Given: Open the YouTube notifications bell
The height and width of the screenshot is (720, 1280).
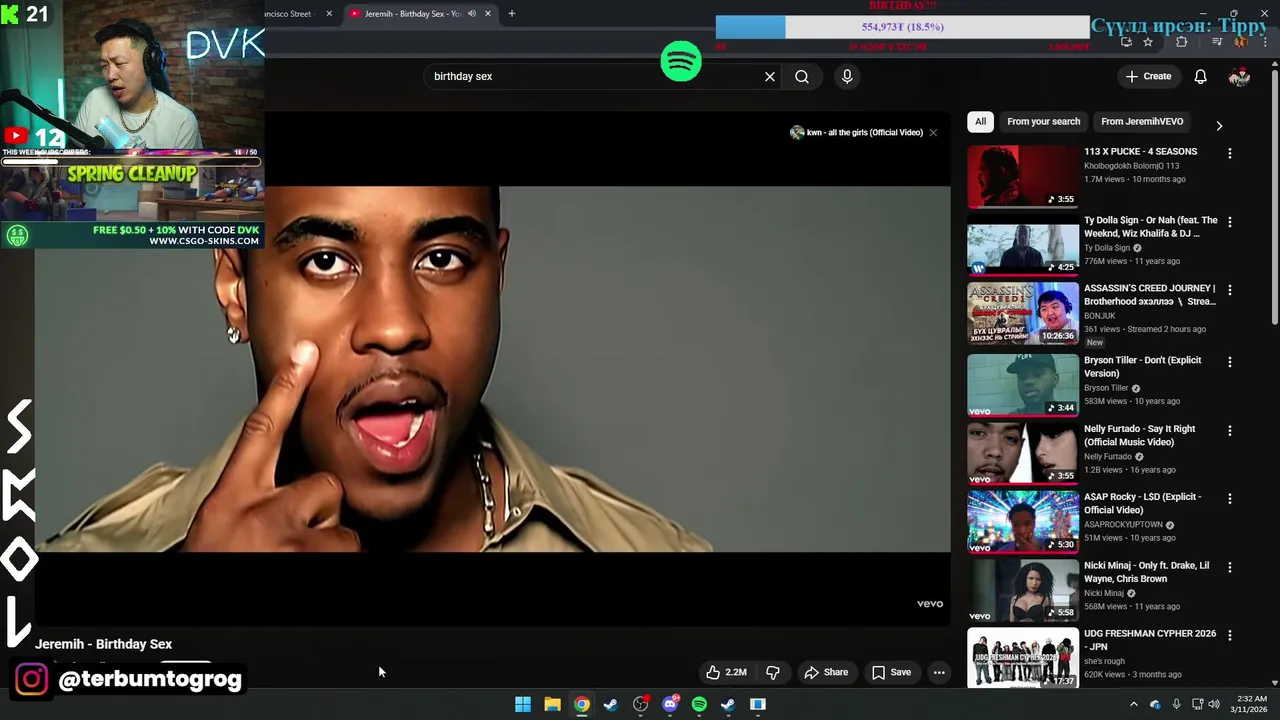Looking at the screenshot, I should click(1201, 76).
